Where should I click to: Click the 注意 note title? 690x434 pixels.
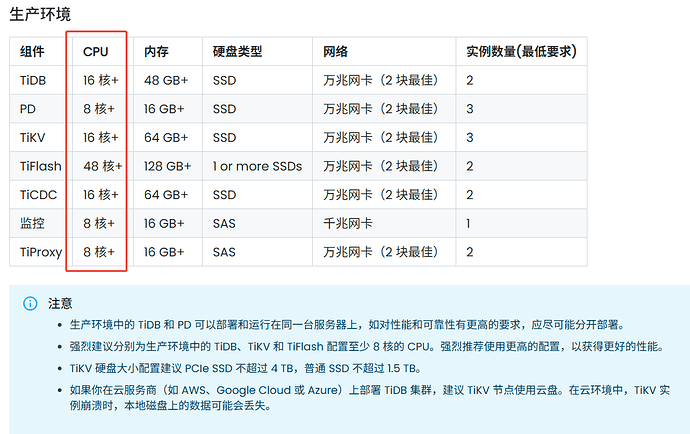click(x=60, y=303)
